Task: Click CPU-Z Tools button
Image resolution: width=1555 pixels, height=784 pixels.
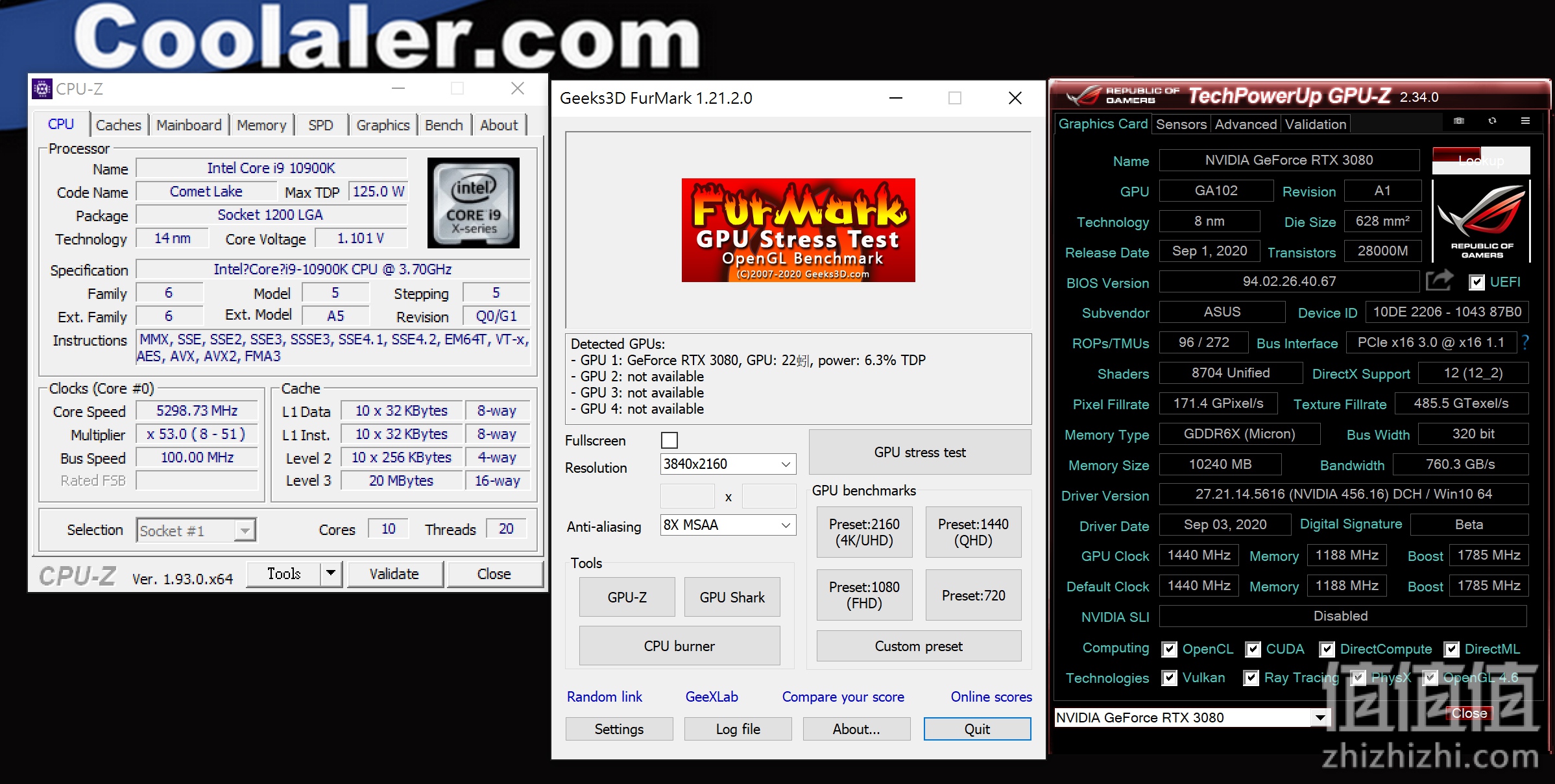Action: (284, 573)
